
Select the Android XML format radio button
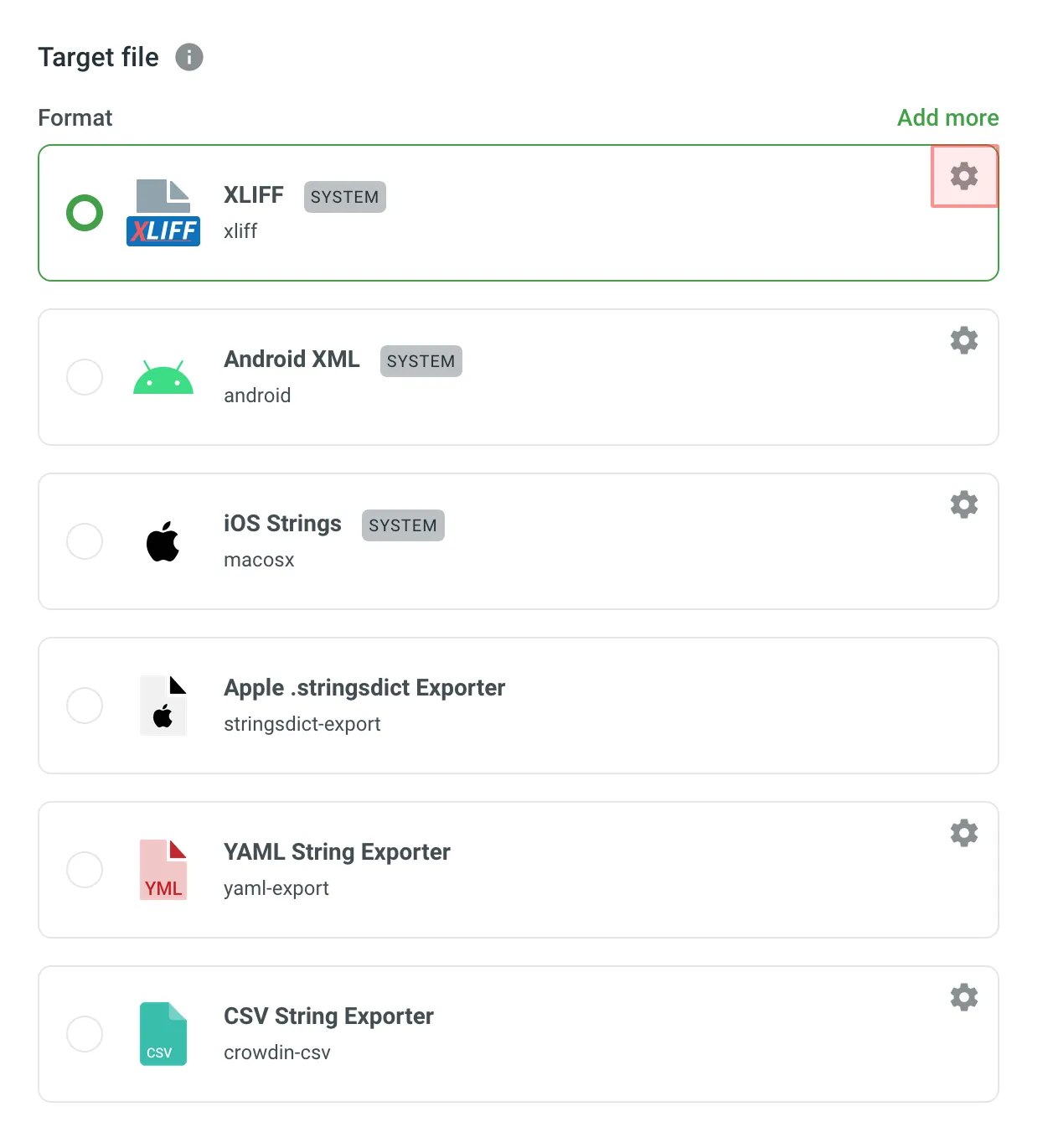tap(84, 377)
